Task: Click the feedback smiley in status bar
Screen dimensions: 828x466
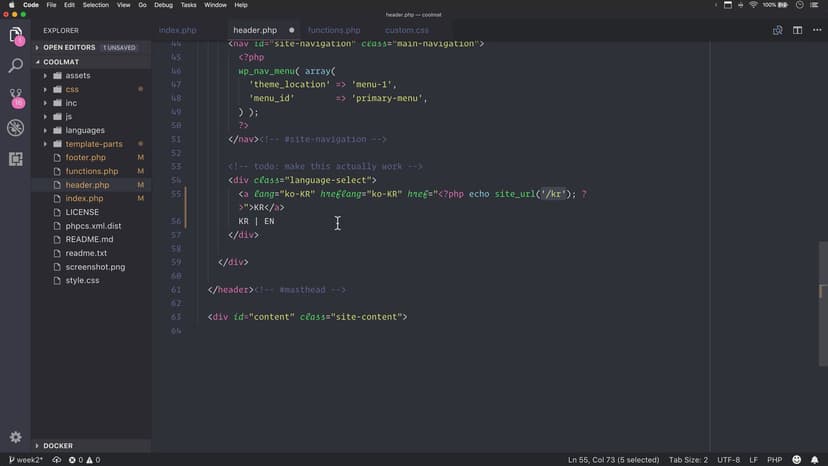Action: [x=799, y=460]
